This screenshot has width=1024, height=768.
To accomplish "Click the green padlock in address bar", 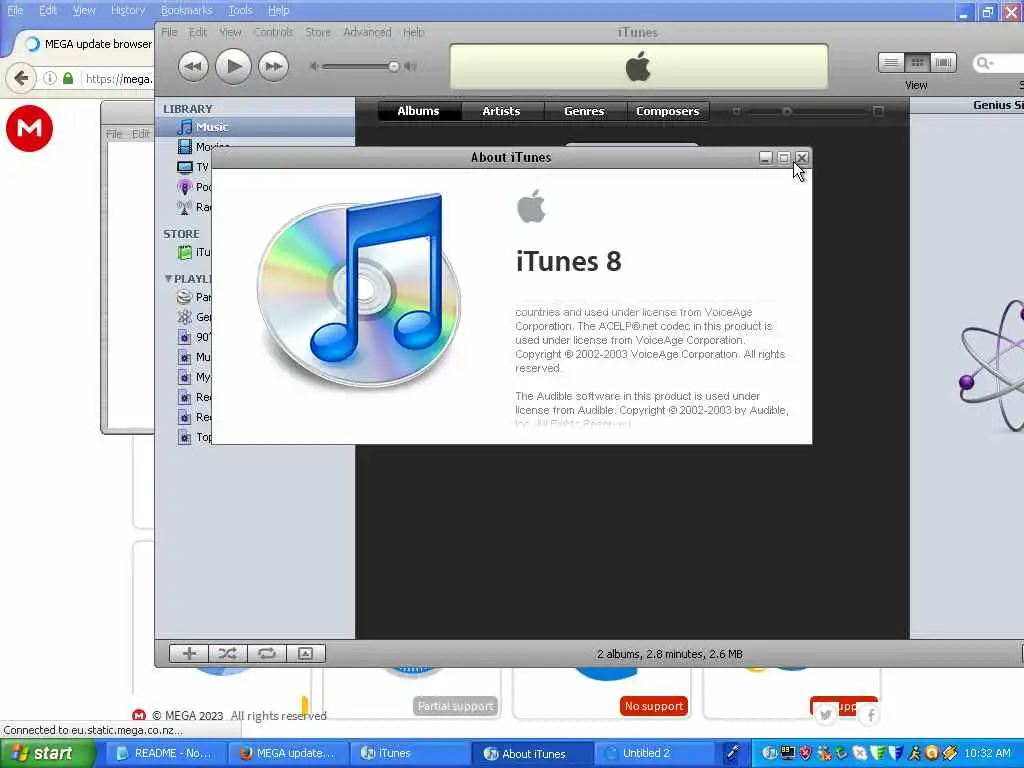I will click(x=68, y=78).
